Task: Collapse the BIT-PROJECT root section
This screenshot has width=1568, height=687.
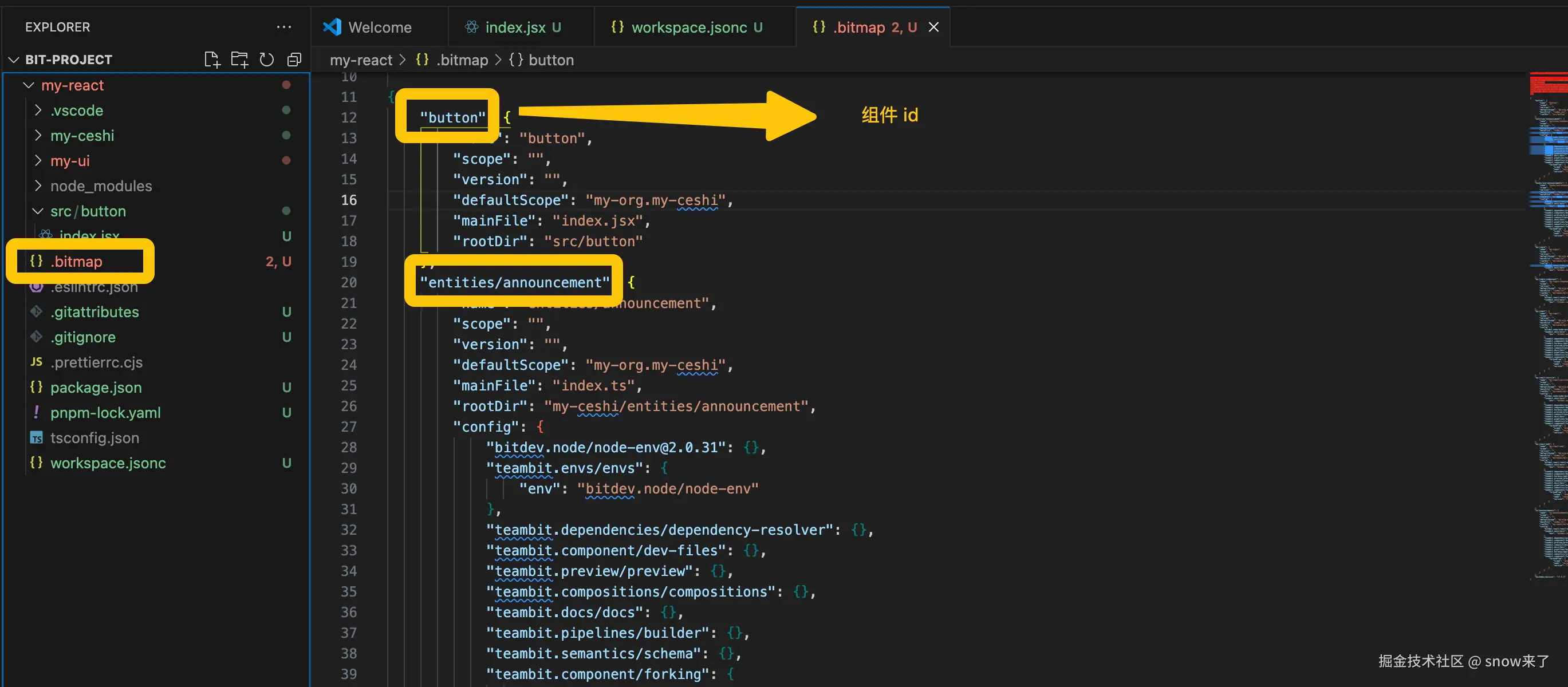Action: [x=14, y=60]
